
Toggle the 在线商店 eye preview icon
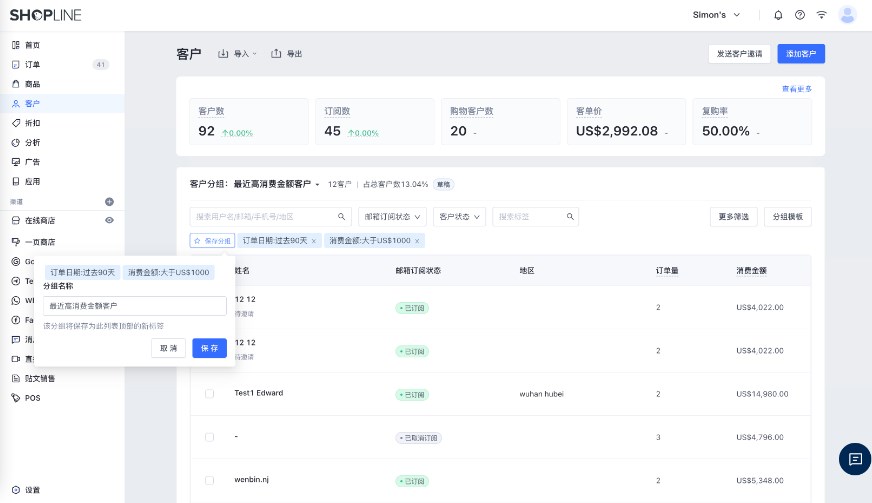click(x=109, y=220)
